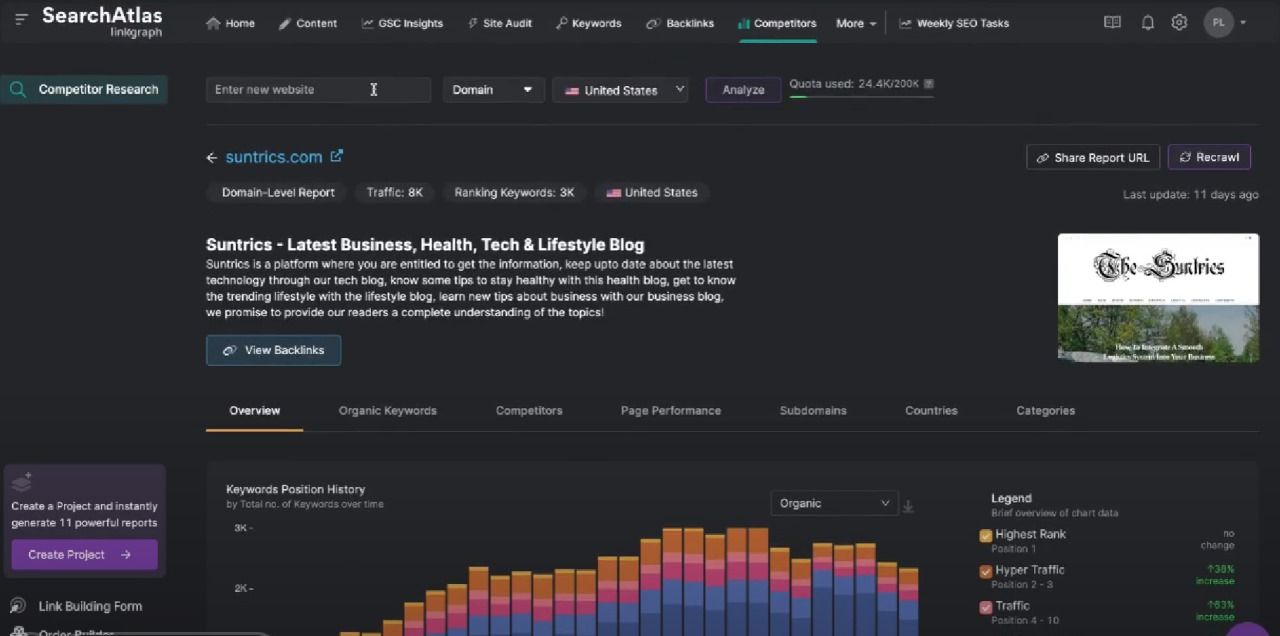Open the Organic chart type dropdown
Image resolution: width=1280 pixels, height=636 pixels.
click(x=834, y=503)
